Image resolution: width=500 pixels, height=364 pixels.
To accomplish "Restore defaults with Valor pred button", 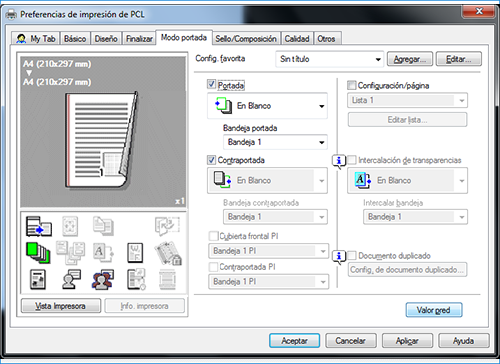I will (x=434, y=310).
